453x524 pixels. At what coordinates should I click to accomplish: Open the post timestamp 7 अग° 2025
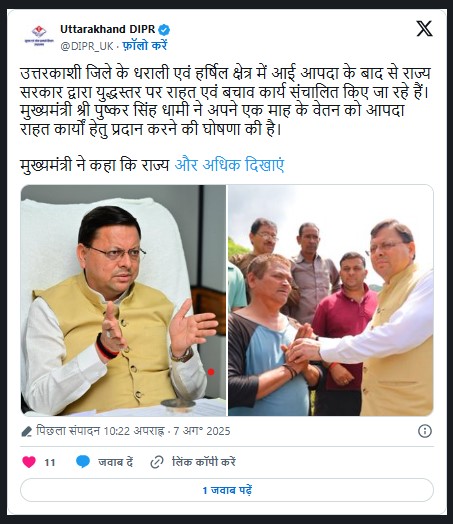pyautogui.click(x=202, y=431)
